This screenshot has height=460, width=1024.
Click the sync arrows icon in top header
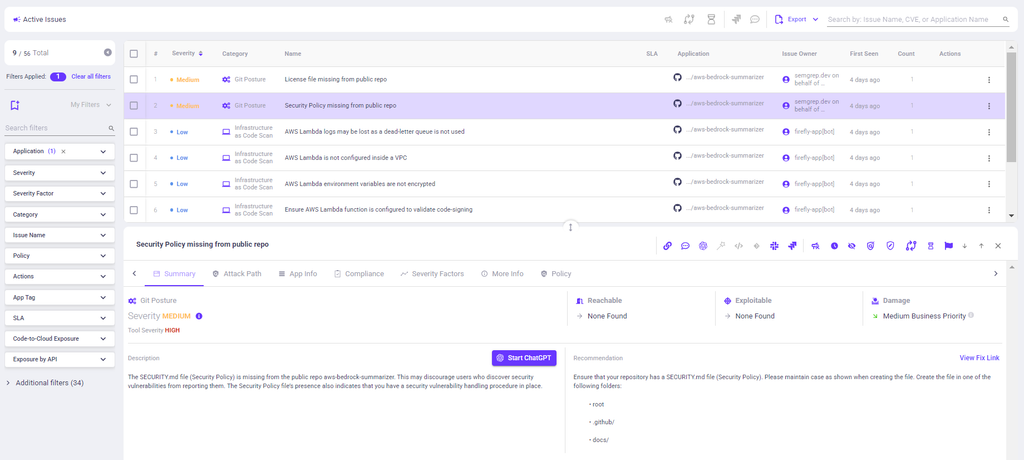pos(689,20)
